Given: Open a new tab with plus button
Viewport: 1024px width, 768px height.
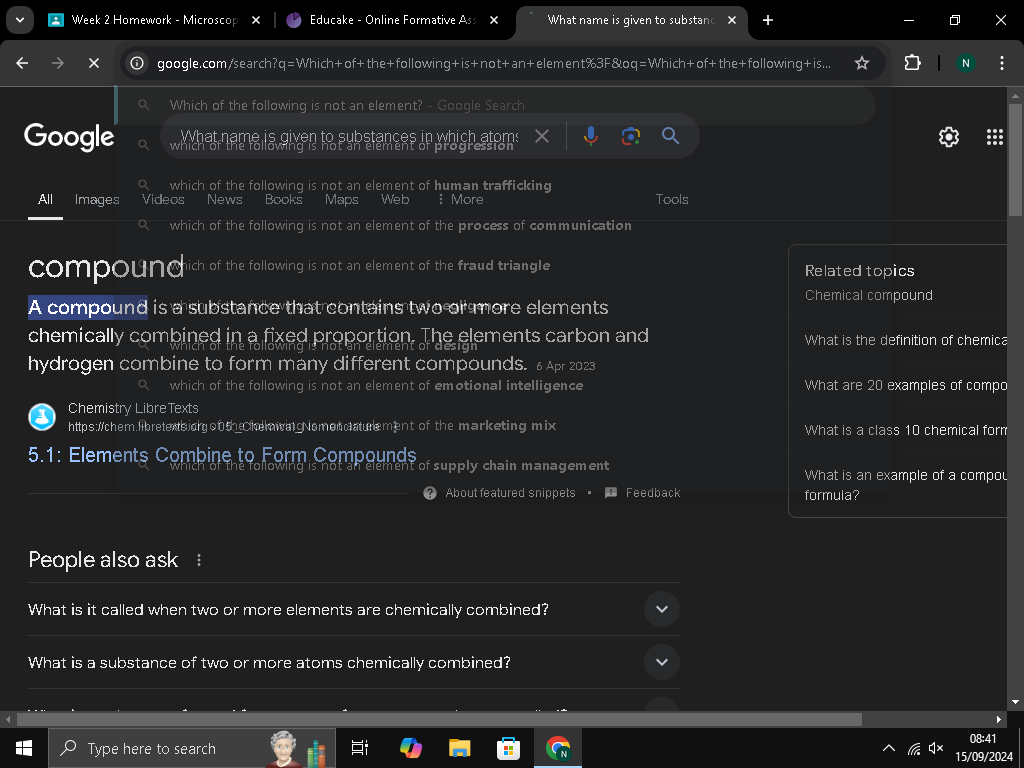Looking at the screenshot, I should click(768, 20).
